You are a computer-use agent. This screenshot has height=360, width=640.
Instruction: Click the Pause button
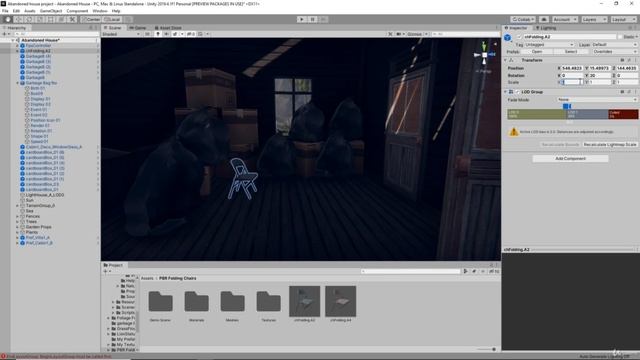tap(312, 19)
